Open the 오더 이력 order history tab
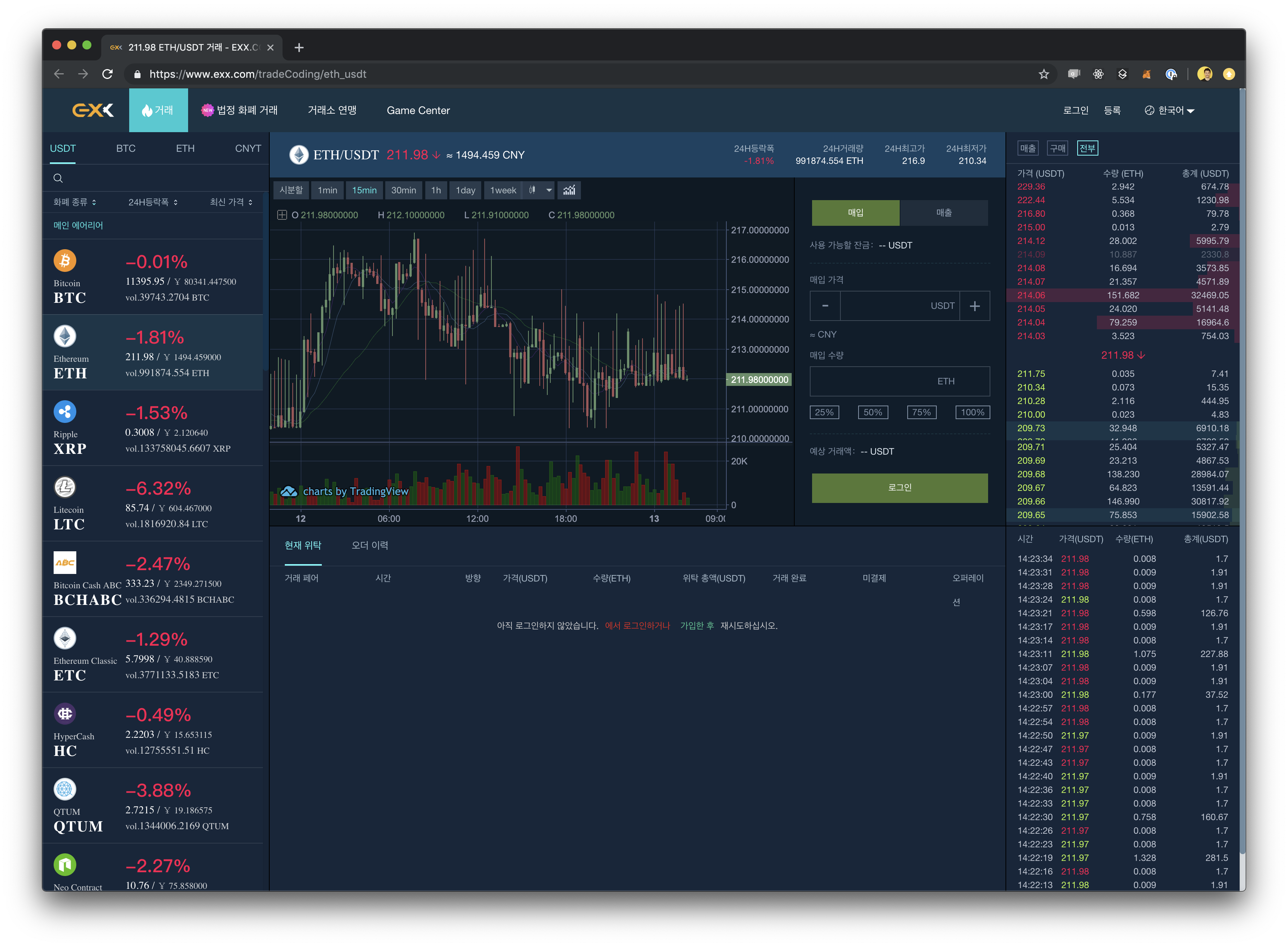Screen dimensions: 1288x947 pyautogui.click(x=370, y=545)
